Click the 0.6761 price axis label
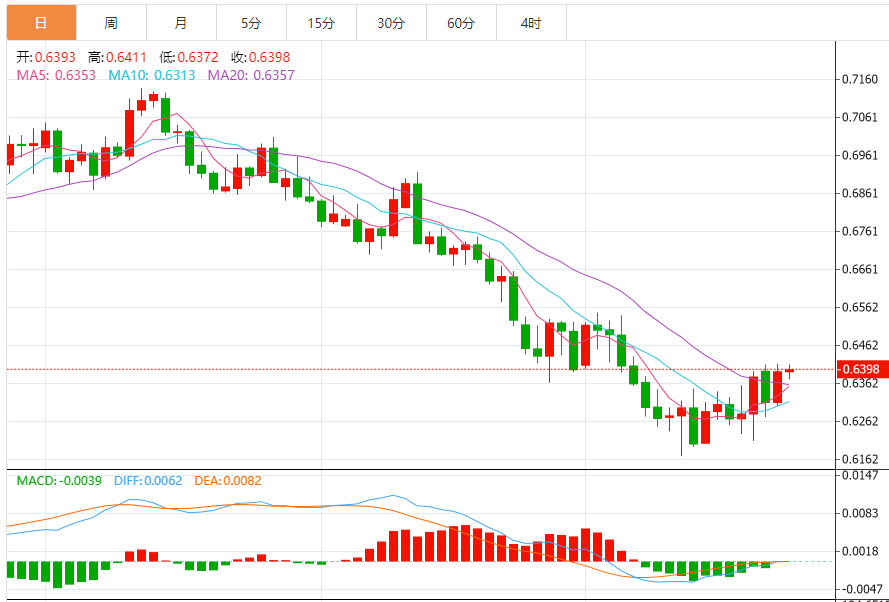 861,231
